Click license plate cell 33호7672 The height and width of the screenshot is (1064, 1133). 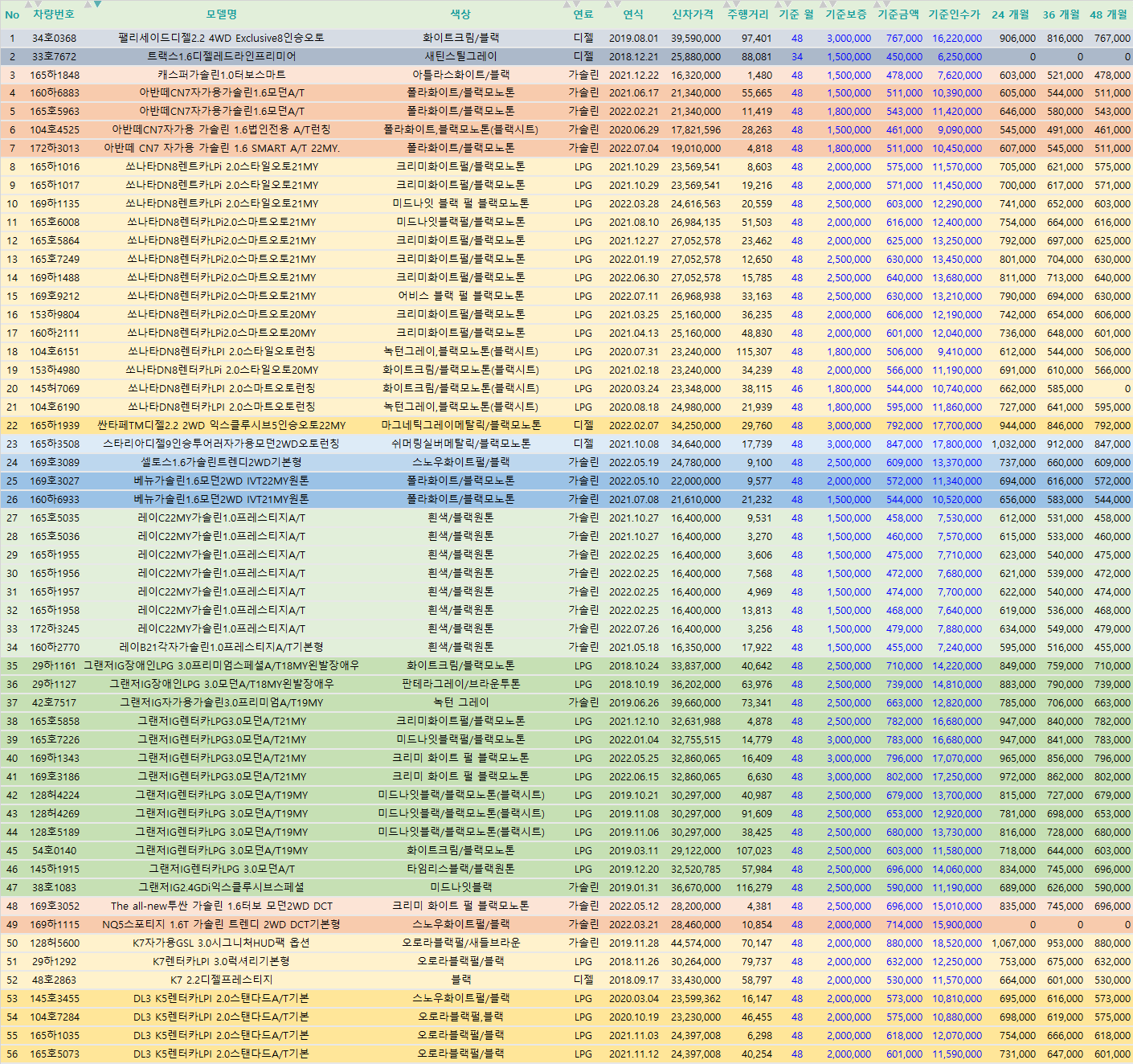[x=54, y=56]
